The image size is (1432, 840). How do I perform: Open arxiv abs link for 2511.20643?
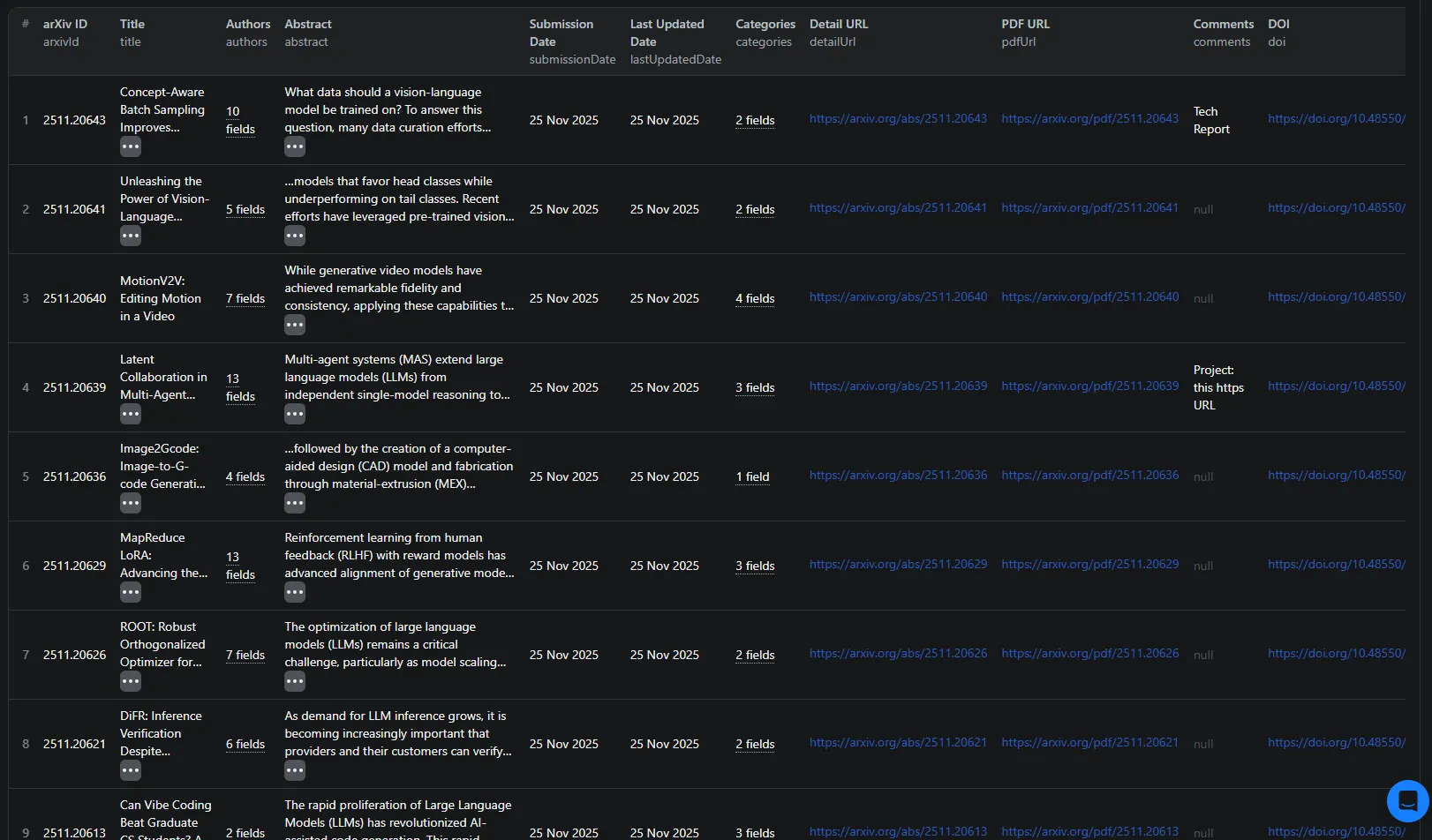click(898, 118)
